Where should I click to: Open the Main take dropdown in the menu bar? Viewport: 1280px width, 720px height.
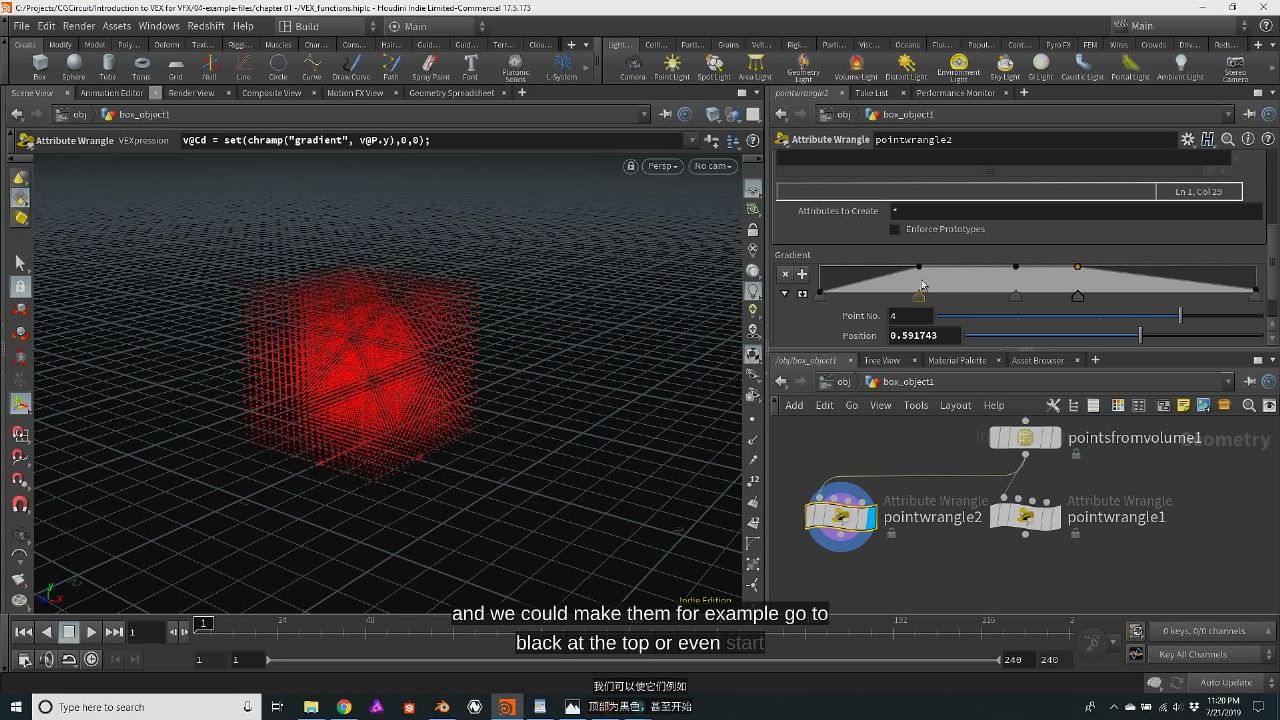(1178, 26)
